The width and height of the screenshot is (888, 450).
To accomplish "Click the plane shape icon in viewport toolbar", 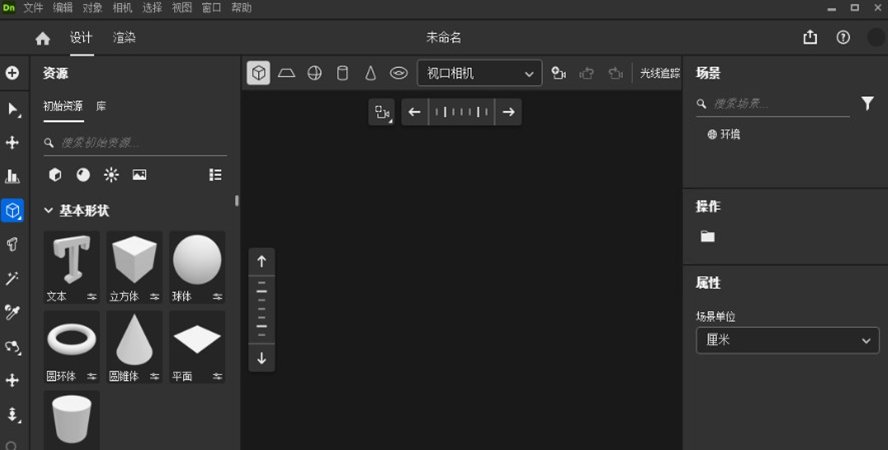I will coord(287,73).
